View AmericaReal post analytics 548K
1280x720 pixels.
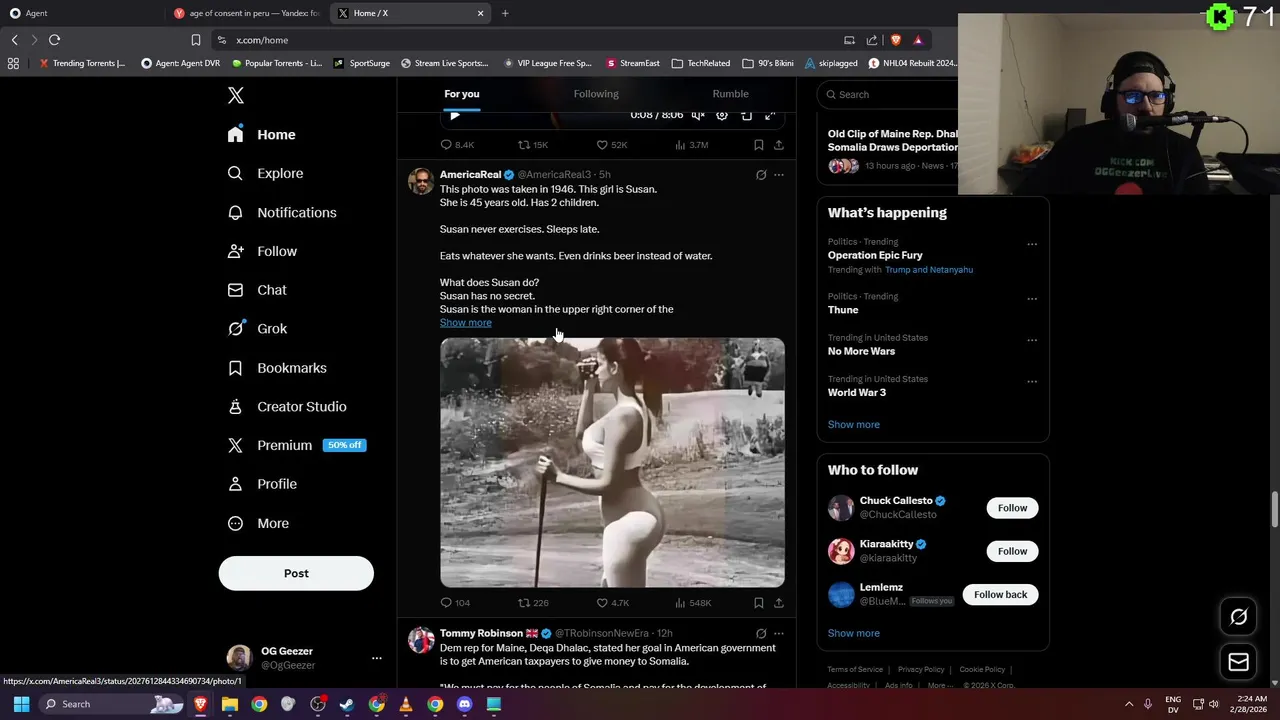(692, 603)
